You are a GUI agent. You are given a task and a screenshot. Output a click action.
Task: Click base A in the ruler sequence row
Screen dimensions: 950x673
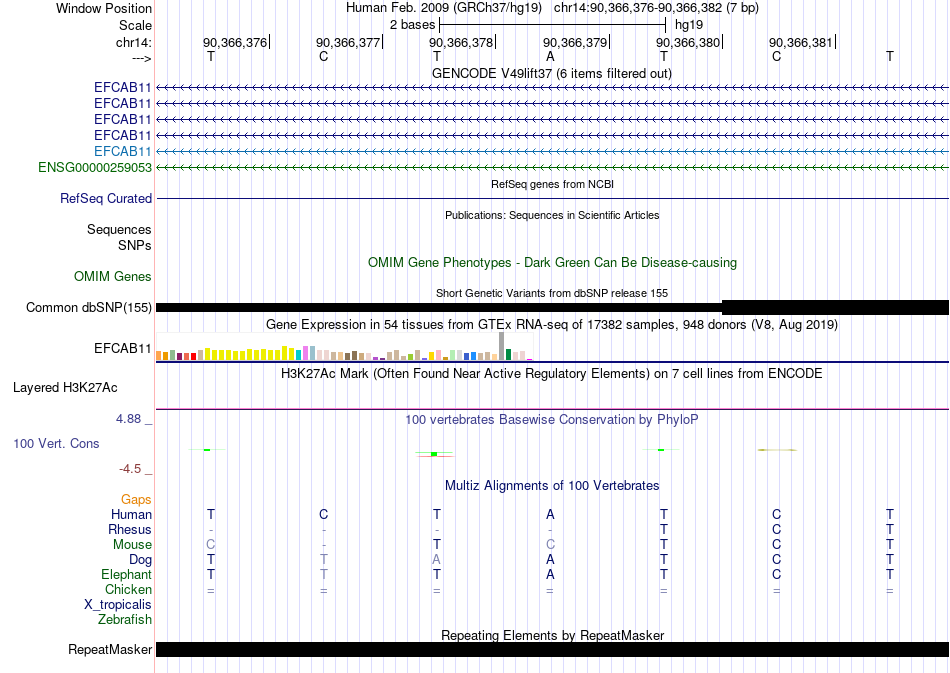pyautogui.click(x=550, y=56)
